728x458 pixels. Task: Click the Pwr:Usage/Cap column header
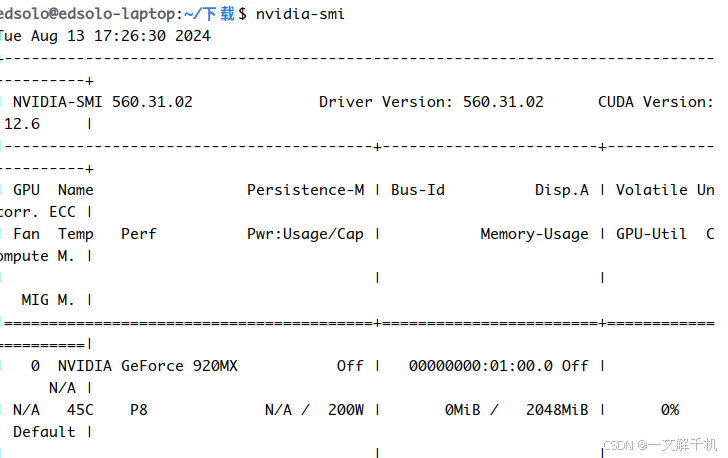tap(305, 234)
